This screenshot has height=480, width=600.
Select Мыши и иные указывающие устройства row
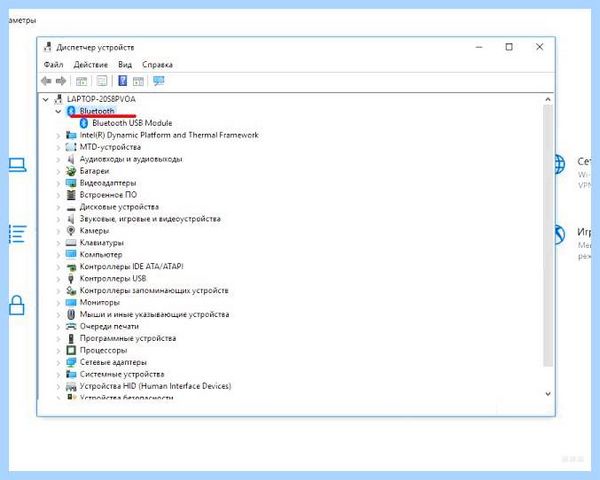tap(155, 315)
